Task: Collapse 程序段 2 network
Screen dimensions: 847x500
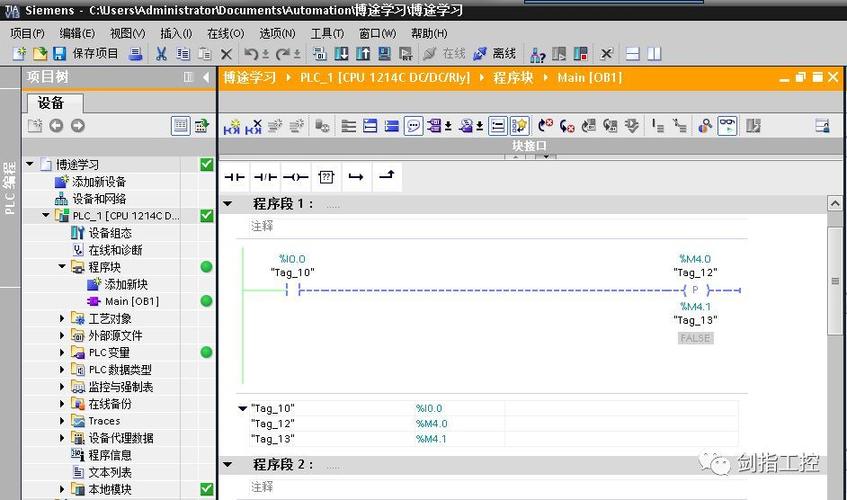Action: (x=227, y=464)
